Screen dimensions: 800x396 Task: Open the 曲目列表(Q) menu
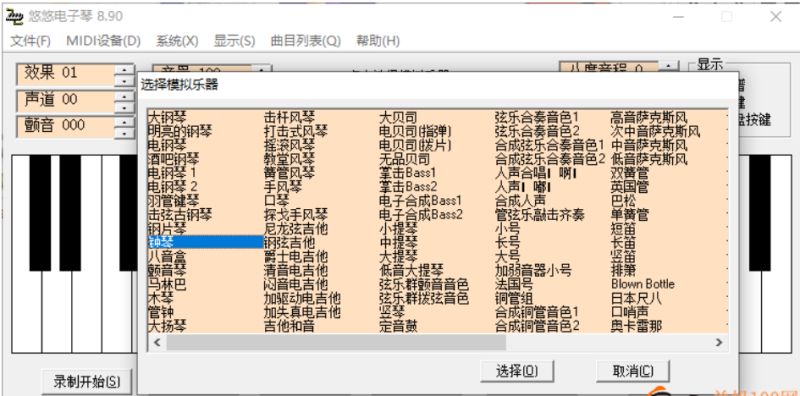[x=306, y=41]
